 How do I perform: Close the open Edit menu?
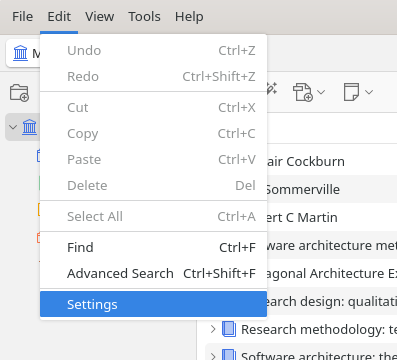click(59, 16)
